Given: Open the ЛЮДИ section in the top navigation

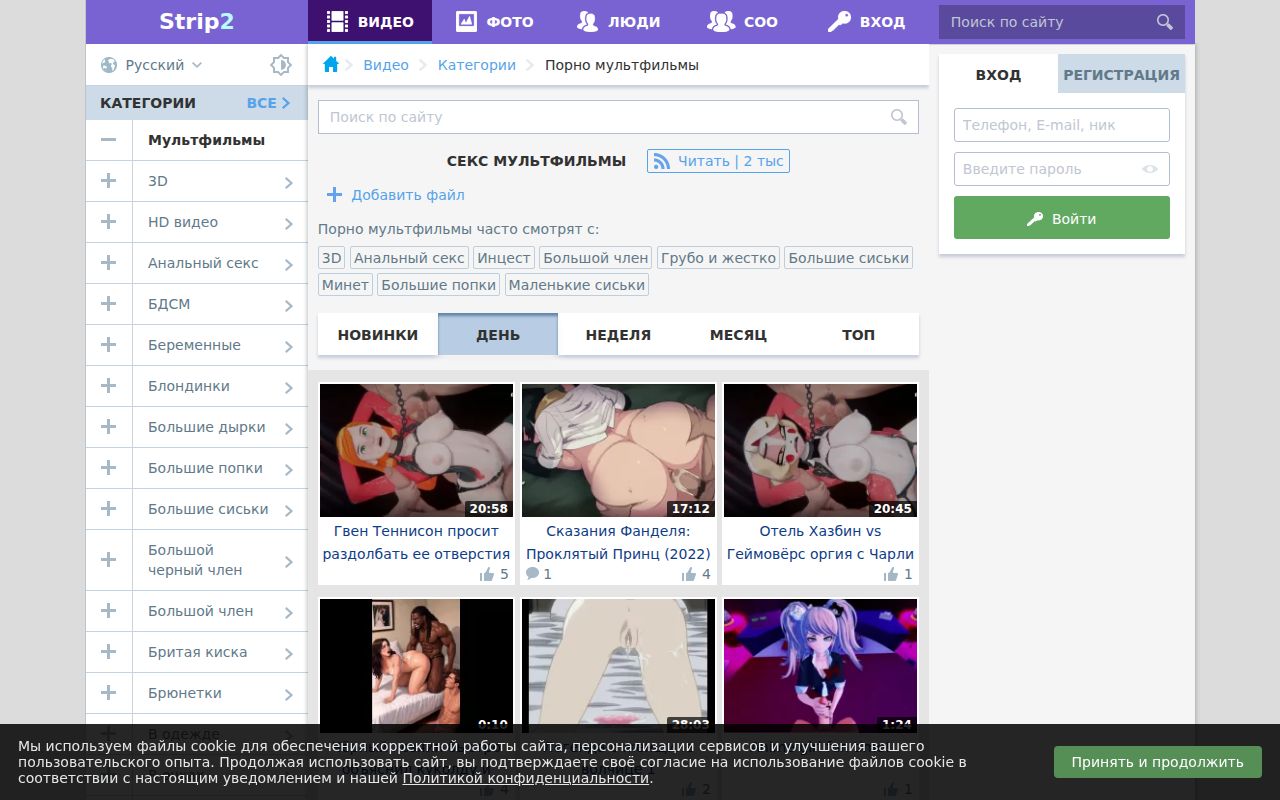Looking at the screenshot, I should (x=619, y=21).
